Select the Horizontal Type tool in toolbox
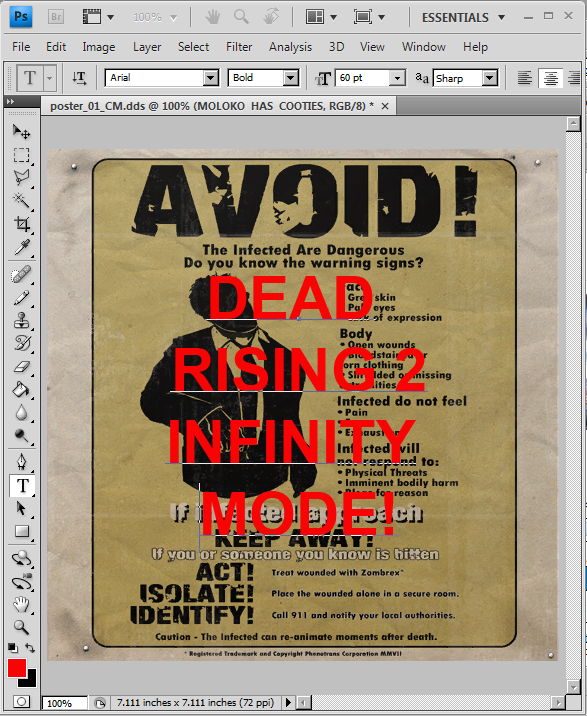 point(22,485)
